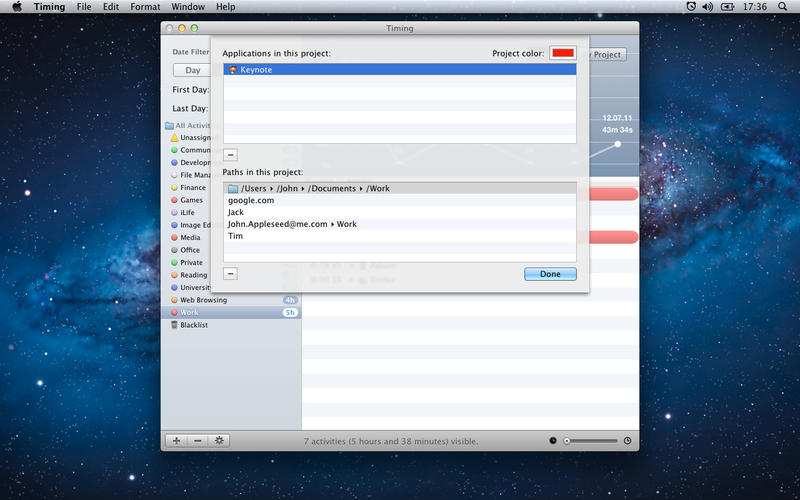Click the Time Machine menu bar icon
The width and height of the screenshot is (800, 500).
pos(691,7)
